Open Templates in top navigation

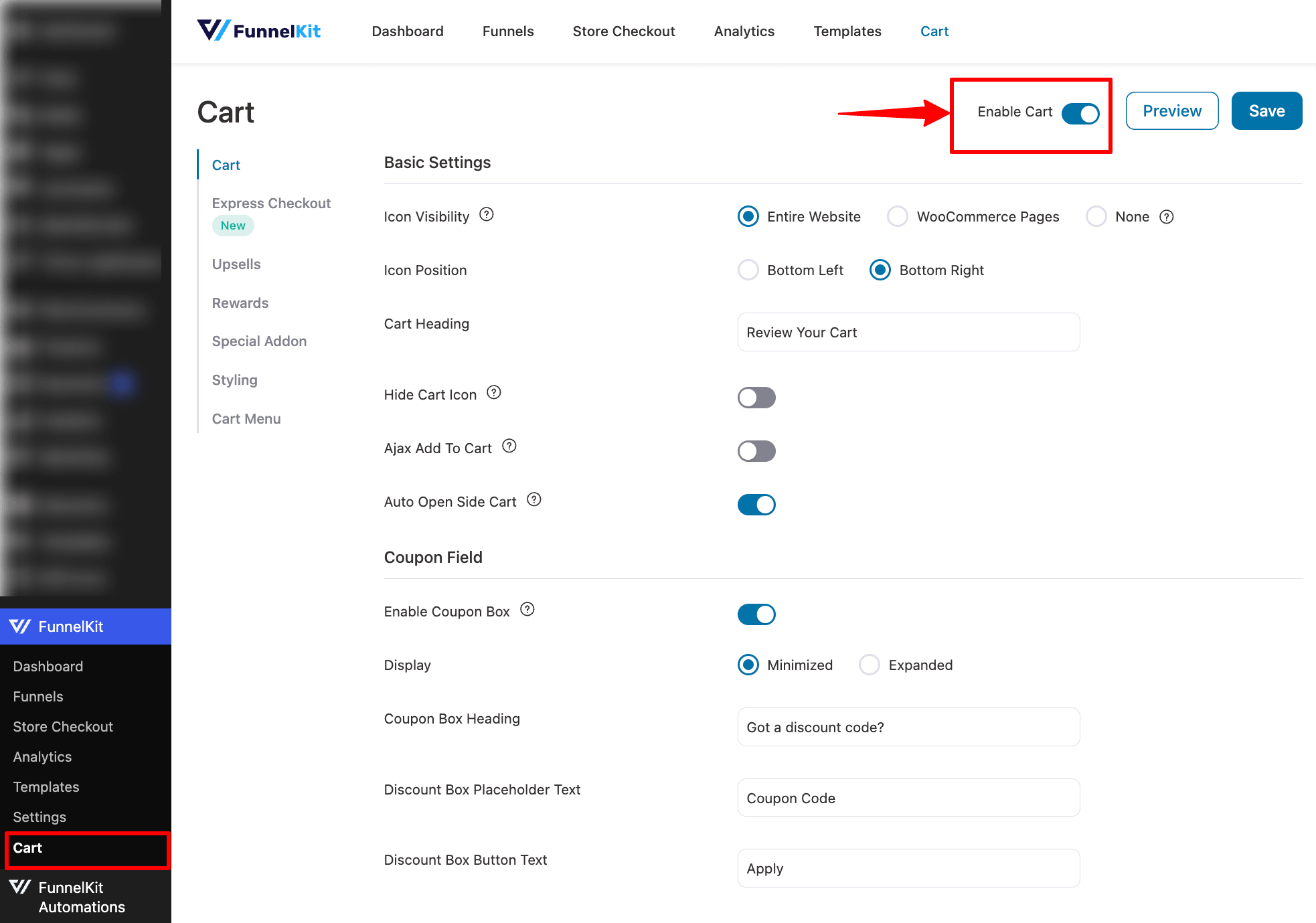click(x=847, y=31)
